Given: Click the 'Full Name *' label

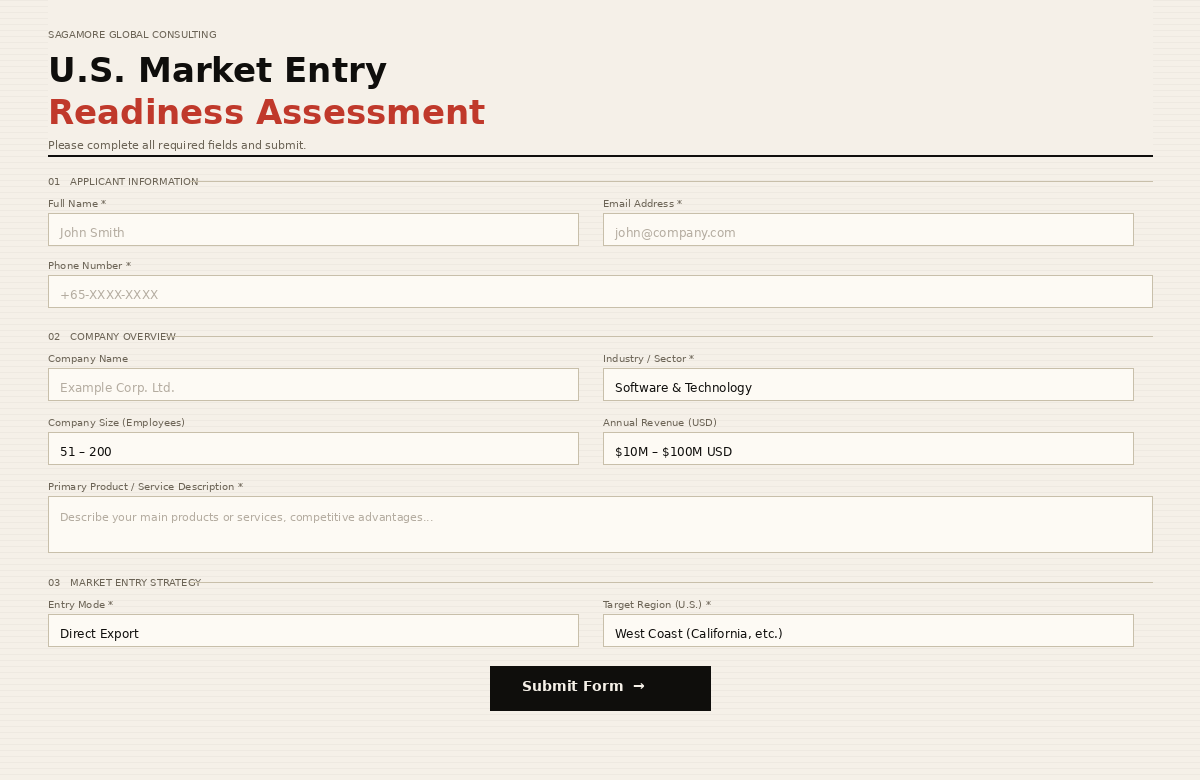Looking at the screenshot, I should [77, 204].
